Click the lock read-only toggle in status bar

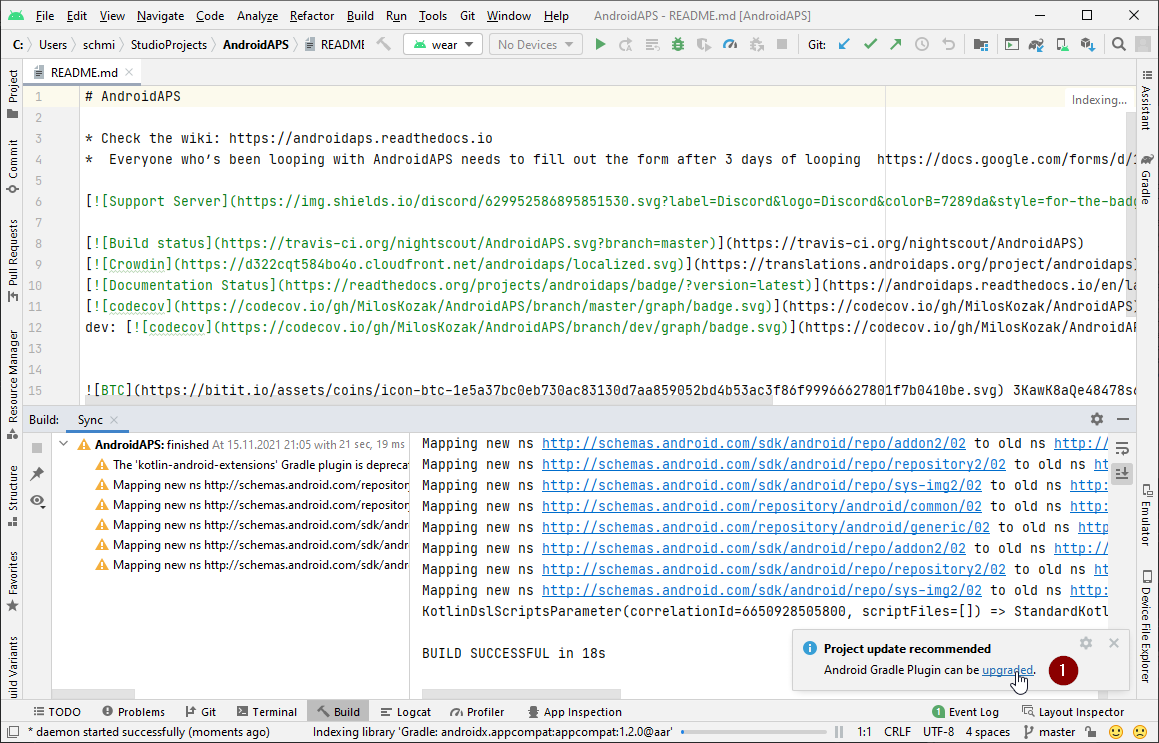[1091, 732]
